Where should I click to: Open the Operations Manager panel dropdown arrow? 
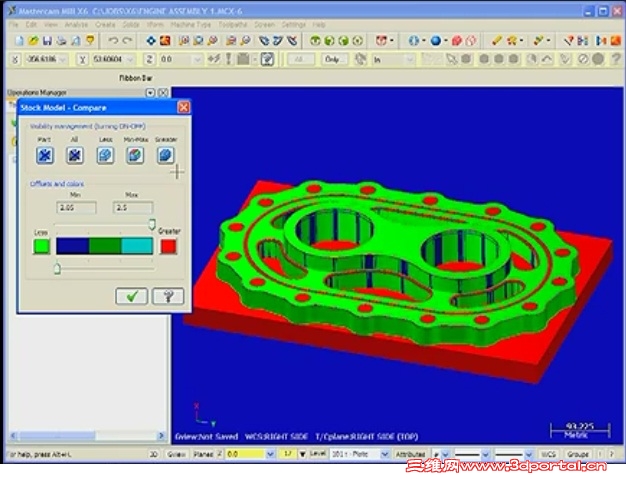[x=150, y=93]
